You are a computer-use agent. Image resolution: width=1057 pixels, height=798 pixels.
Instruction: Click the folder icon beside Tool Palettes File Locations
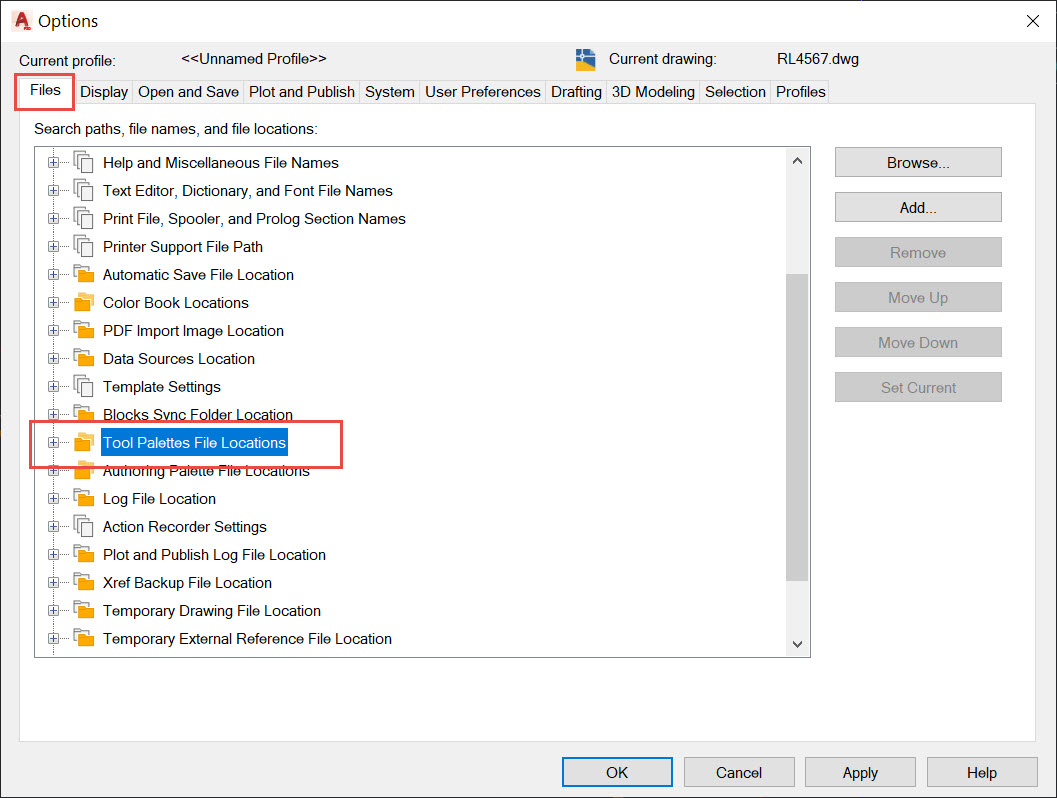[x=84, y=442]
